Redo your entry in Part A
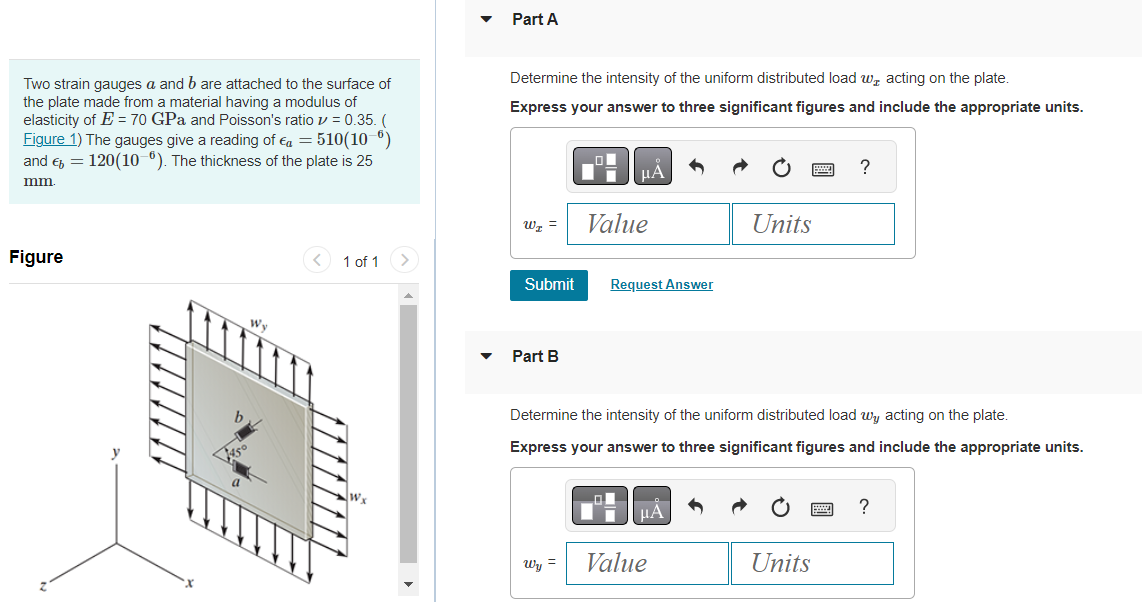 click(x=739, y=166)
